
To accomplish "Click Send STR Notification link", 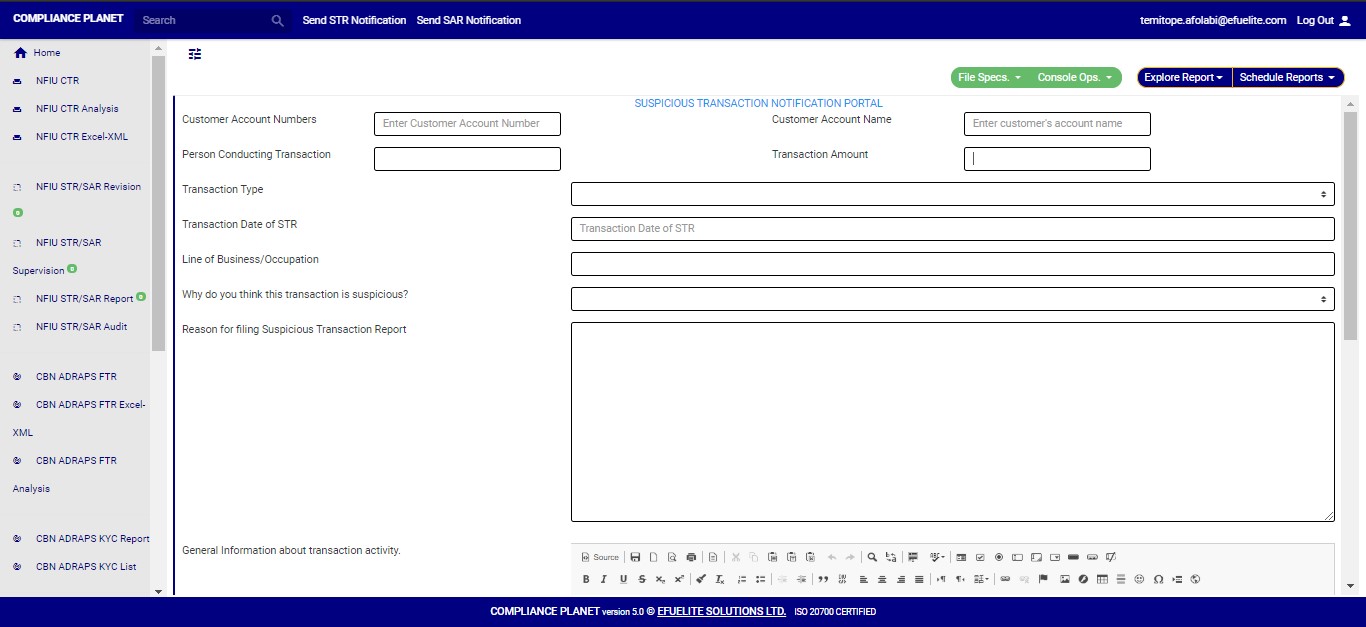I will point(354,20).
